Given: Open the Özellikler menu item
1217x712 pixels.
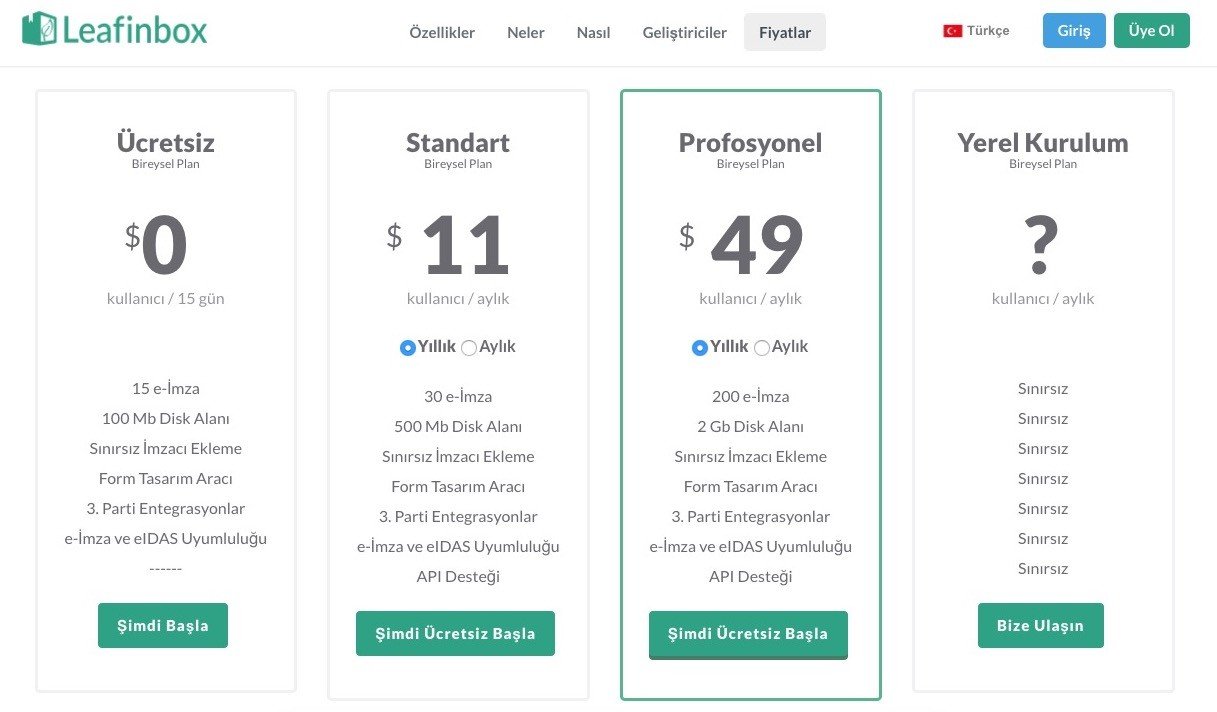Looking at the screenshot, I should (442, 32).
